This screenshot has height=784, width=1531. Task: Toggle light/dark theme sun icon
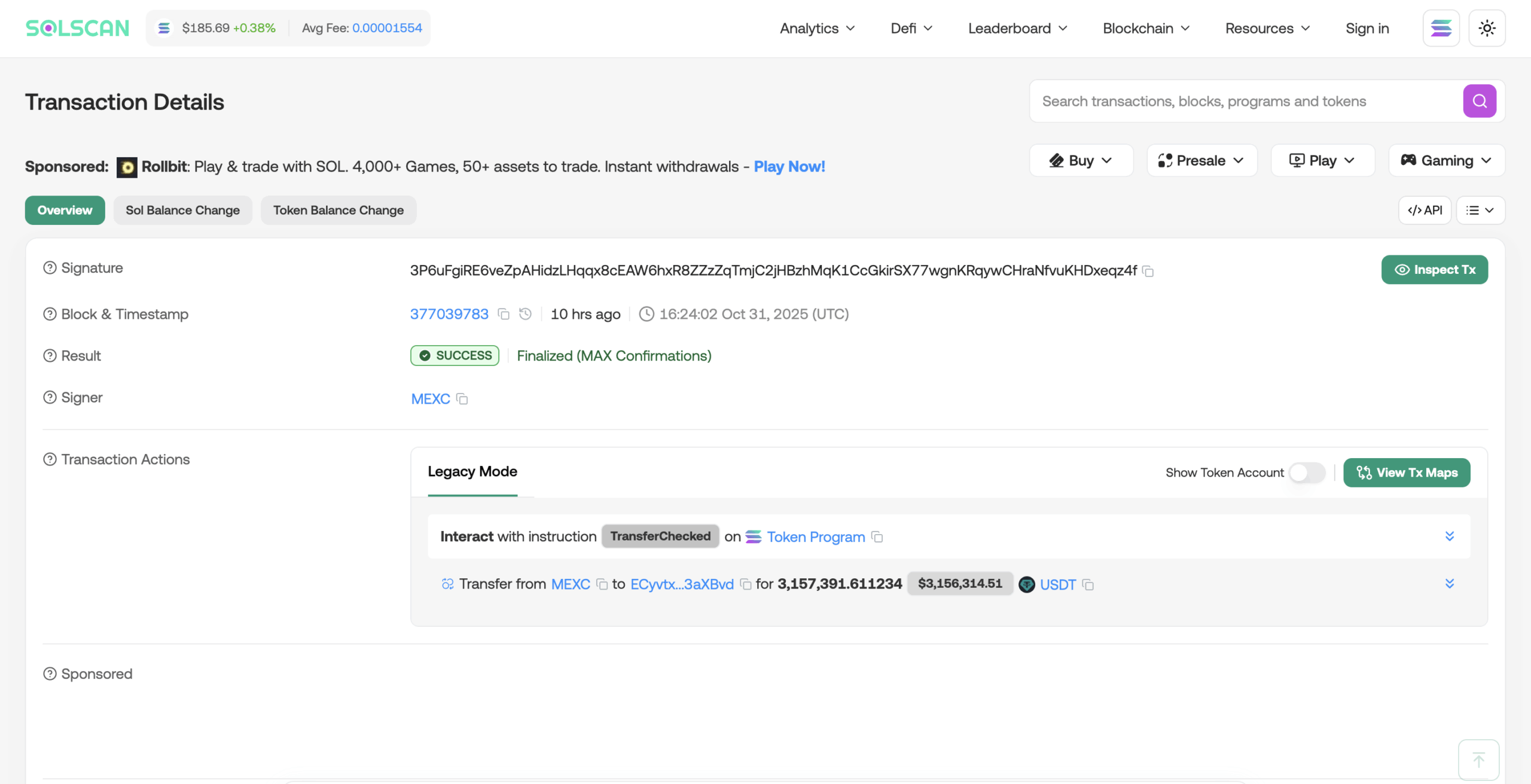pyautogui.click(x=1487, y=28)
